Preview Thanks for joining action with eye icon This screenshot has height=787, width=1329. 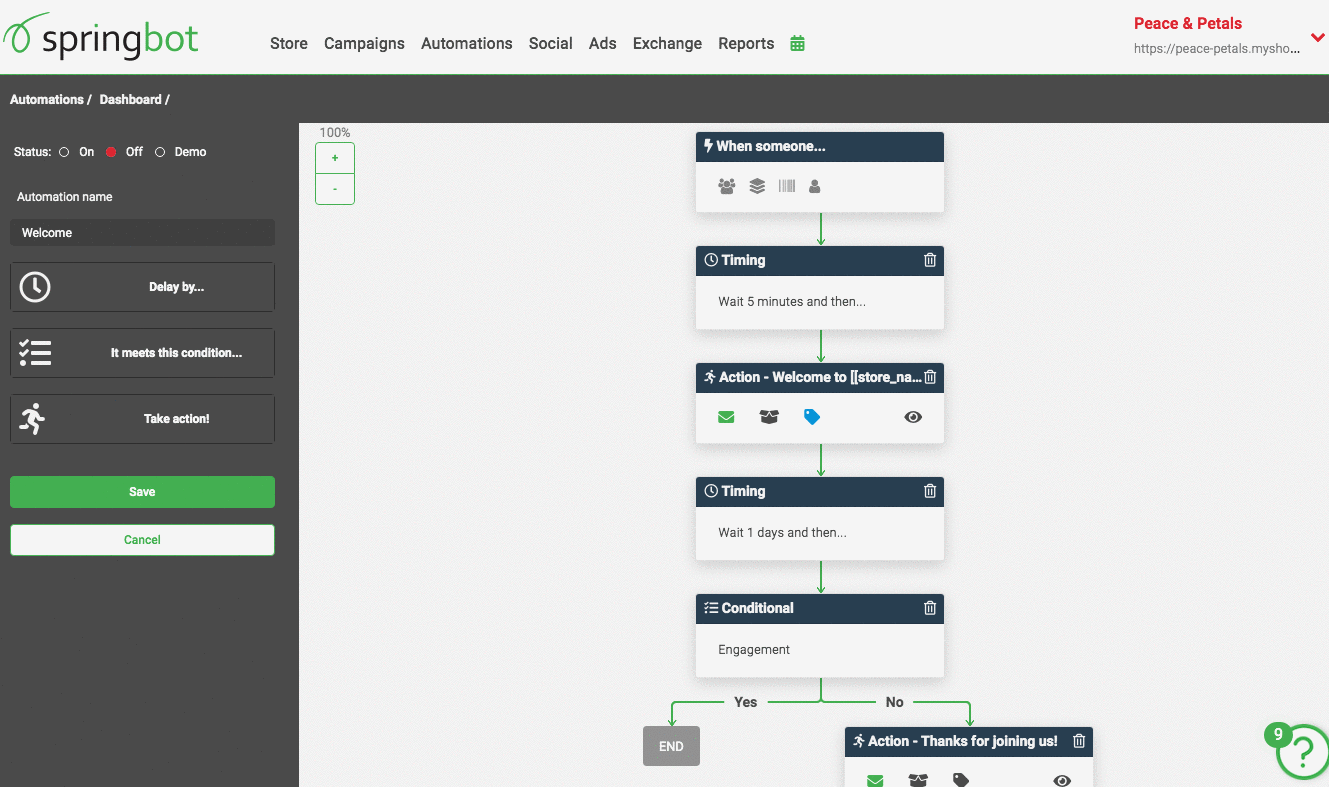[x=1062, y=780]
